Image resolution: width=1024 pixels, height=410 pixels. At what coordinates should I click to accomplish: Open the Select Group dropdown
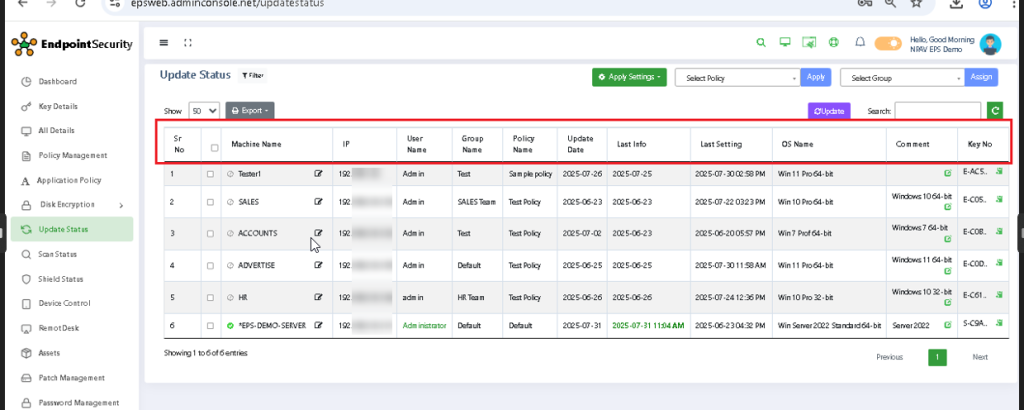pyautogui.click(x=903, y=77)
